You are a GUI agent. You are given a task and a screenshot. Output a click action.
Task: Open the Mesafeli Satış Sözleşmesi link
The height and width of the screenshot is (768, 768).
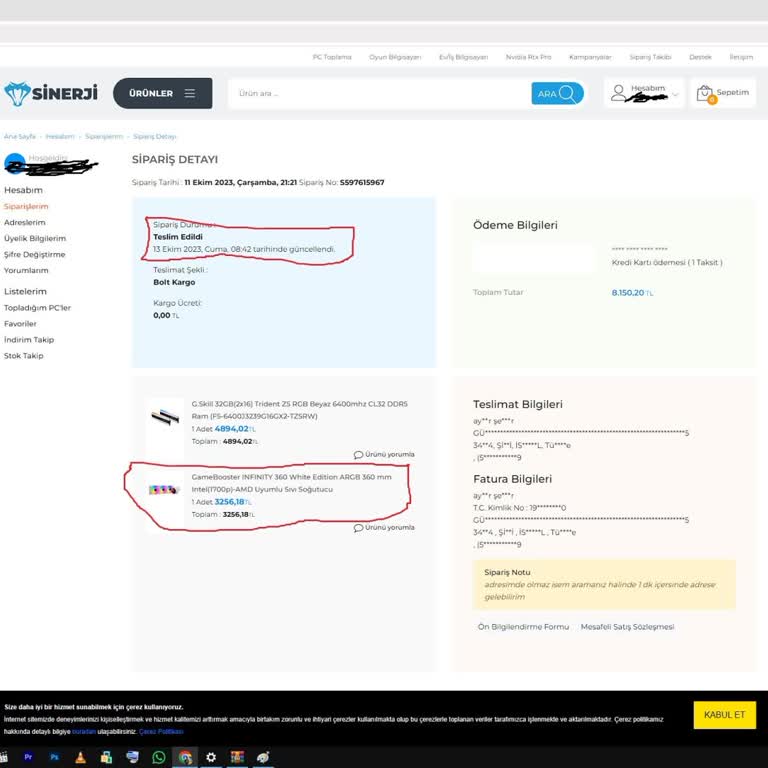pyautogui.click(x=627, y=627)
